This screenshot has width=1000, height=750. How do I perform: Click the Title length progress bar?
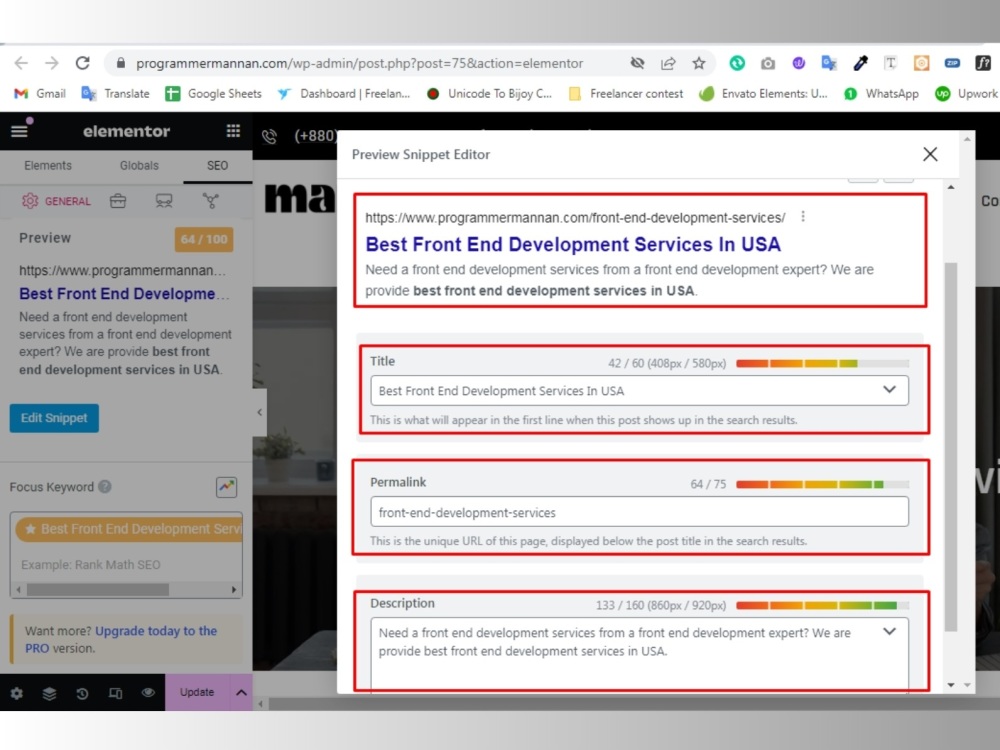(x=822, y=364)
